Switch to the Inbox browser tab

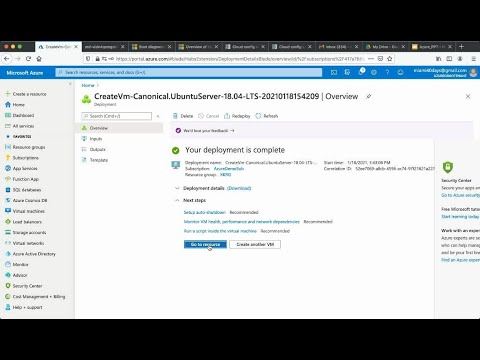point(338,47)
